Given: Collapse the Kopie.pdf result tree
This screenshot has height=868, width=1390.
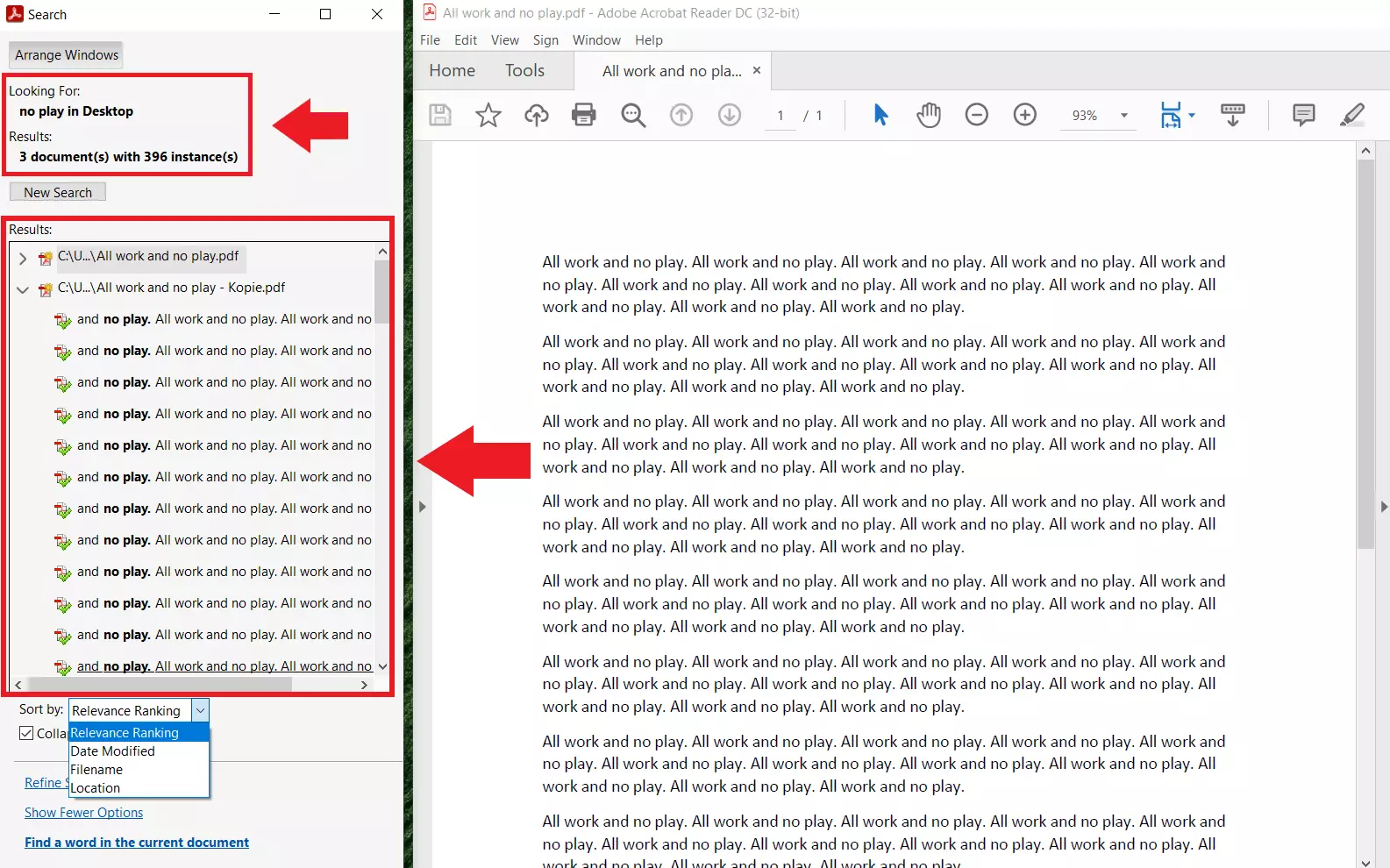Looking at the screenshot, I should tap(23, 289).
